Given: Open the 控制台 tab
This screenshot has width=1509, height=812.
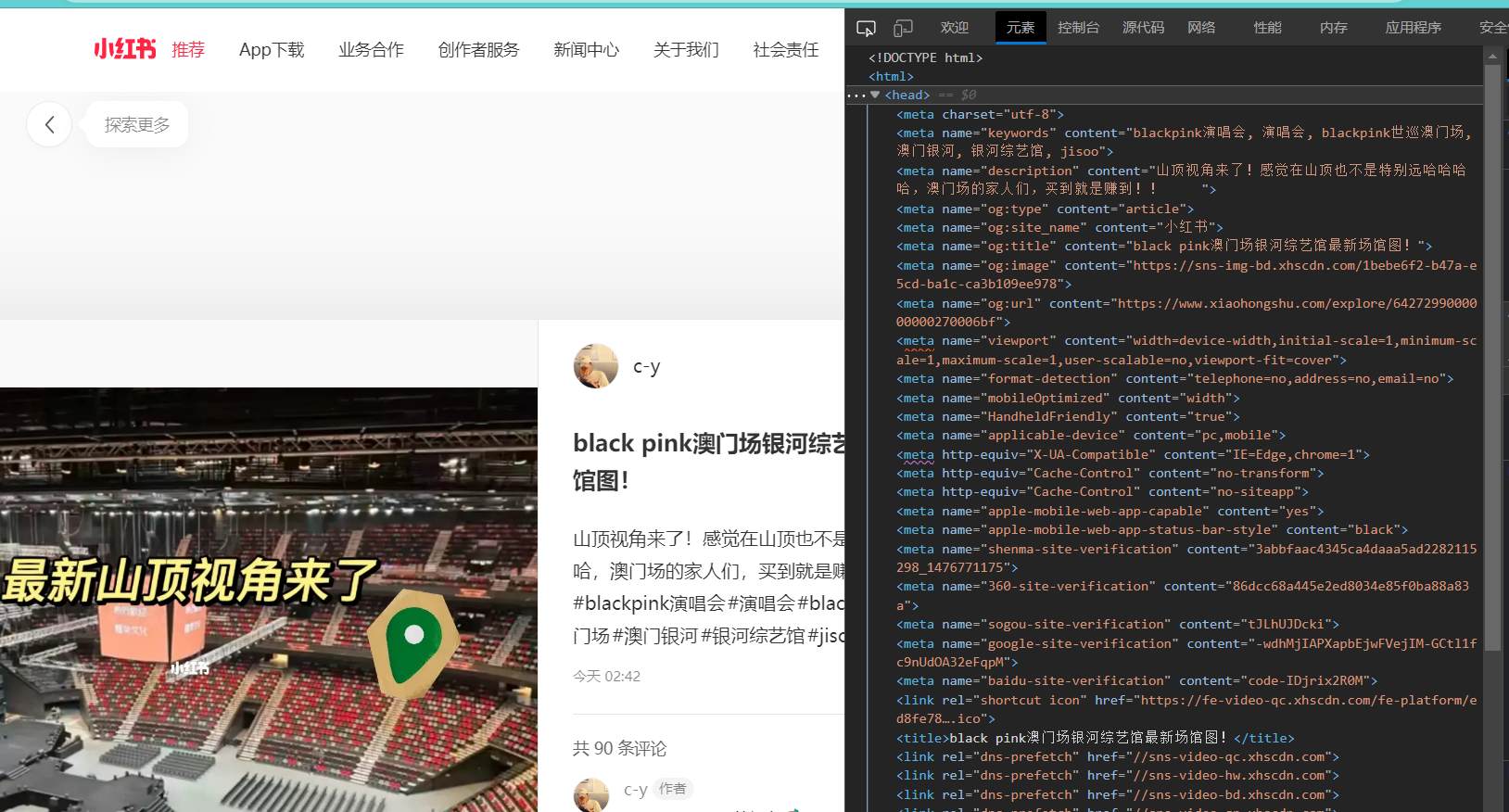Looking at the screenshot, I should click(x=1079, y=28).
